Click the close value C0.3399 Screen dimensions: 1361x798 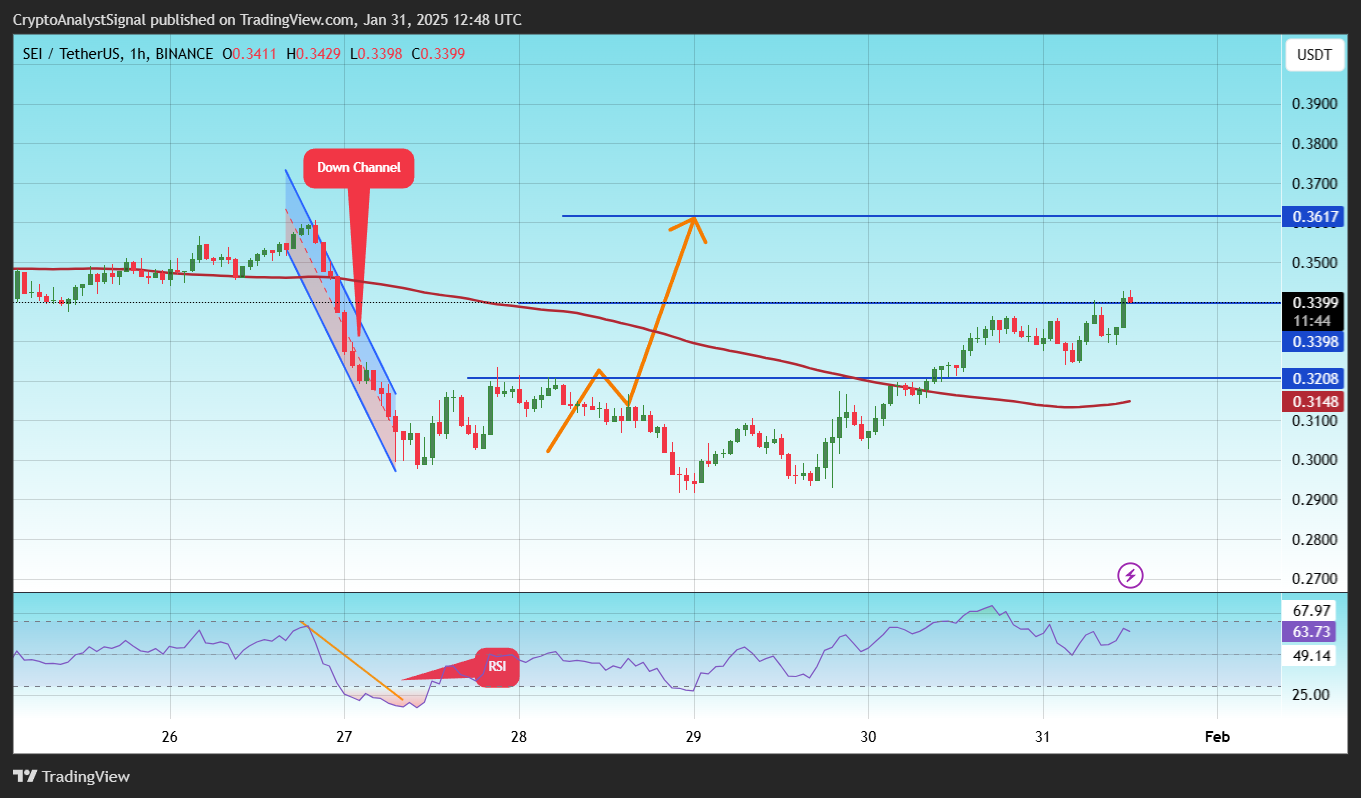click(x=437, y=54)
